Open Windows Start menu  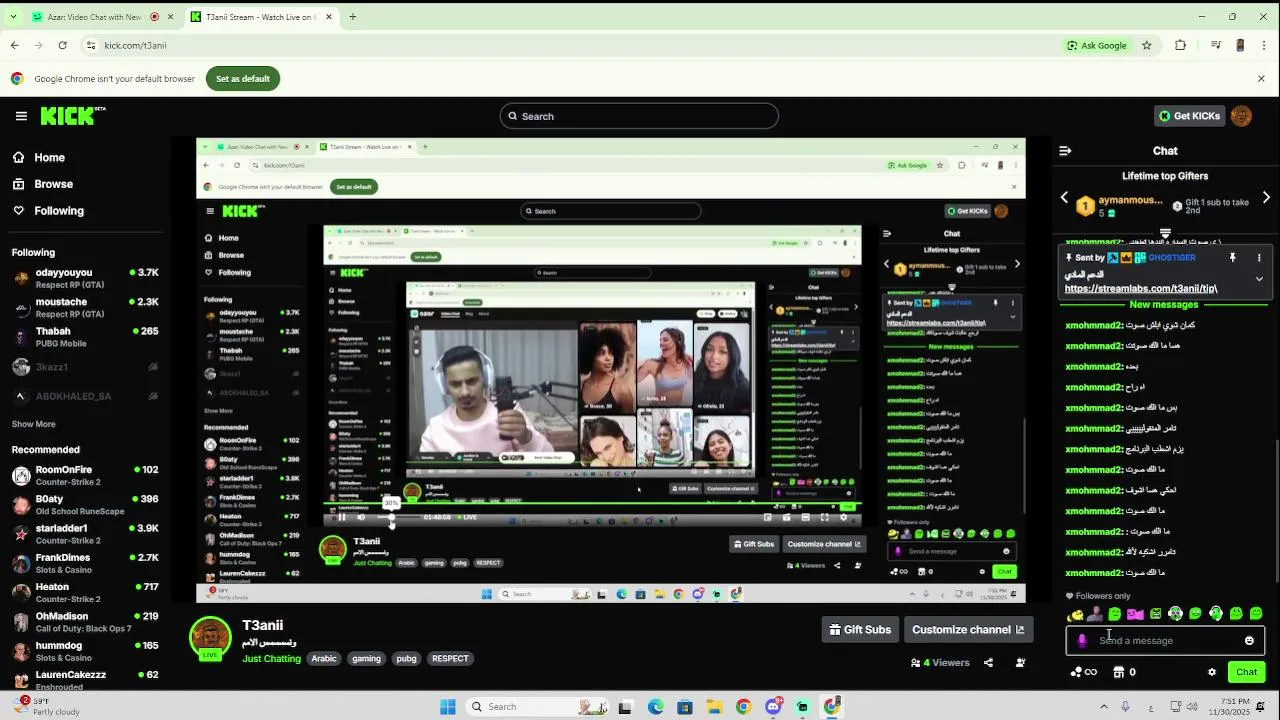click(x=448, y=707)
